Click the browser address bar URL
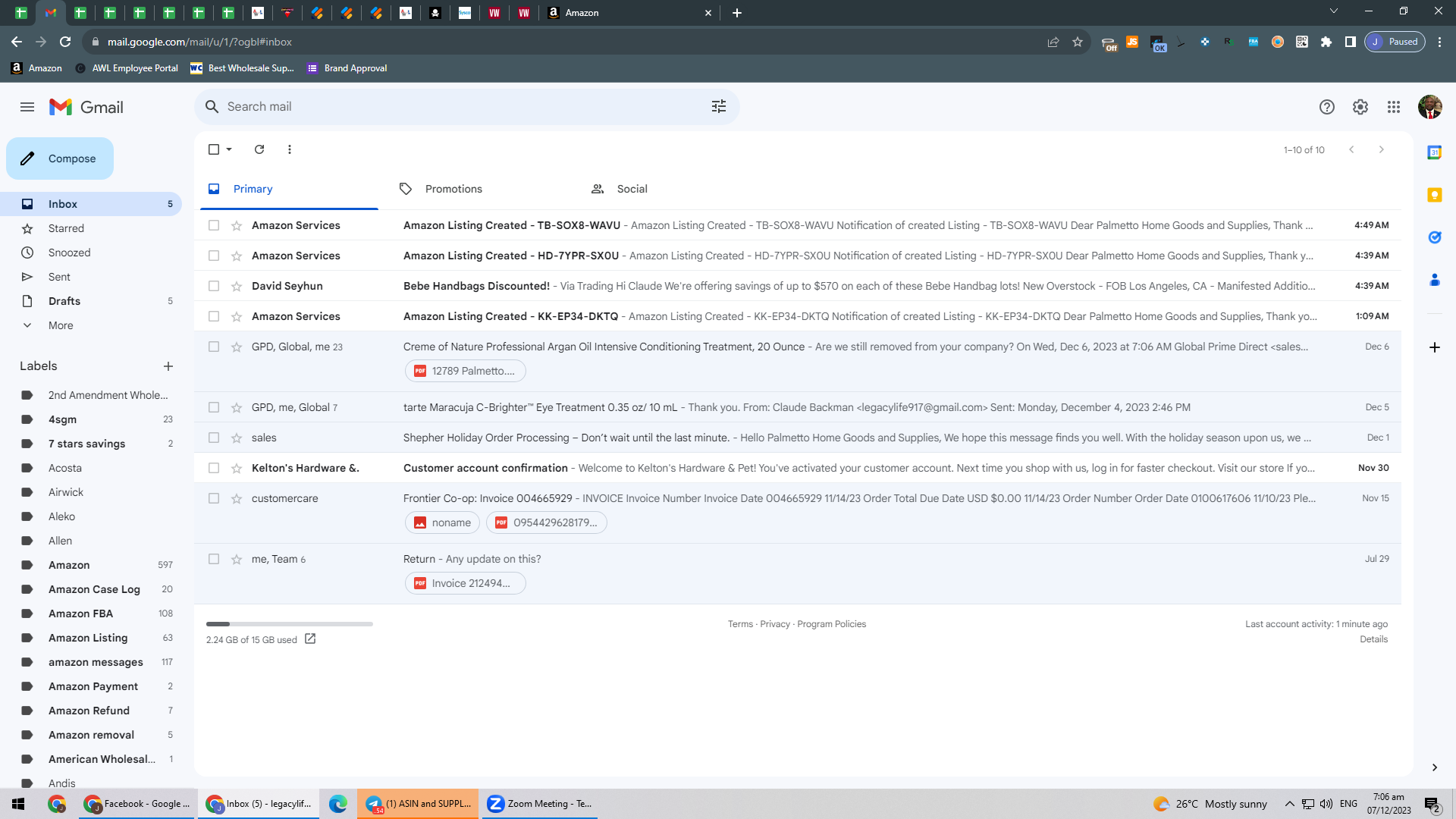Viewport: 1456px width, 819px height. 199,42
